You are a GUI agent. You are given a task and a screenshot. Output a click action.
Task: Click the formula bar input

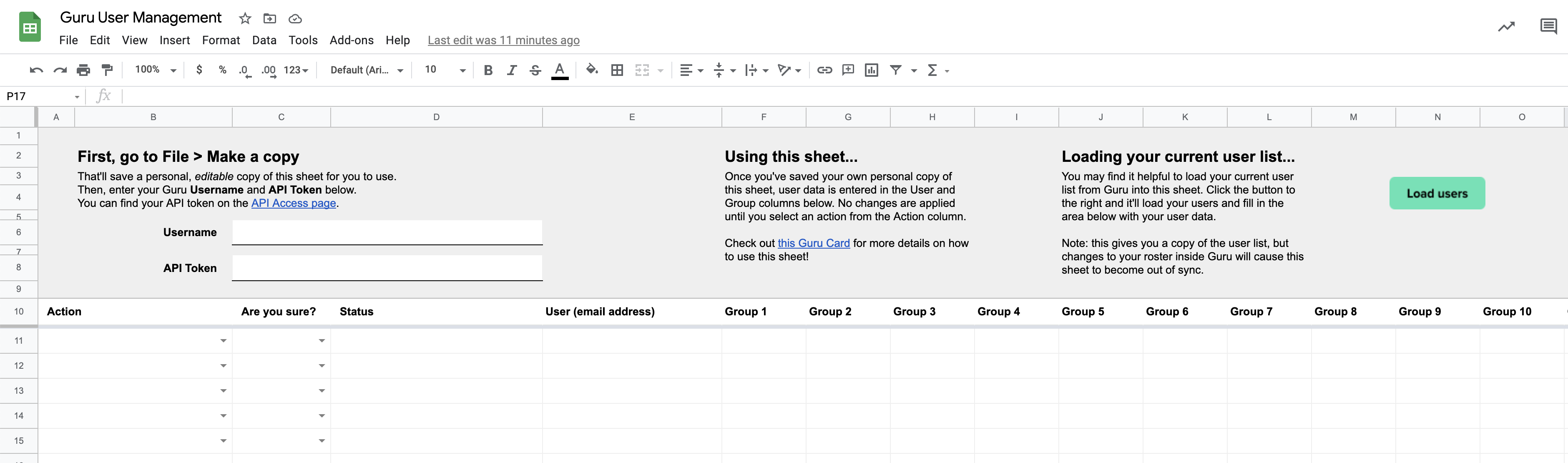[x=845, y=96]
